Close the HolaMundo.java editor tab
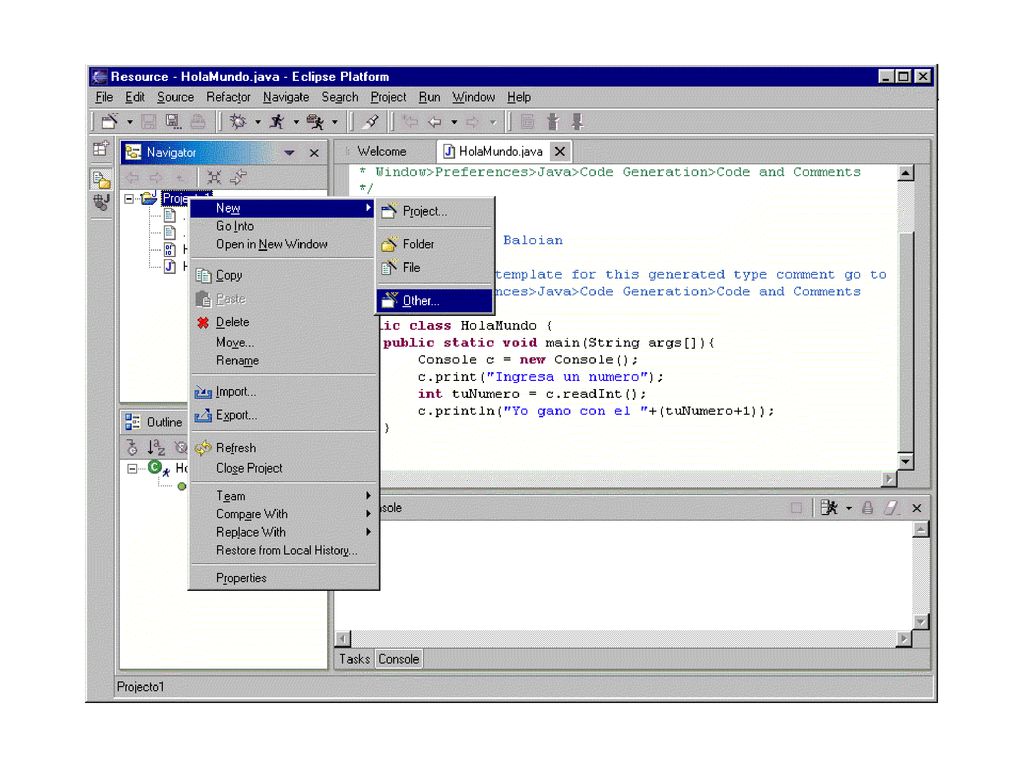 (560, 152)
